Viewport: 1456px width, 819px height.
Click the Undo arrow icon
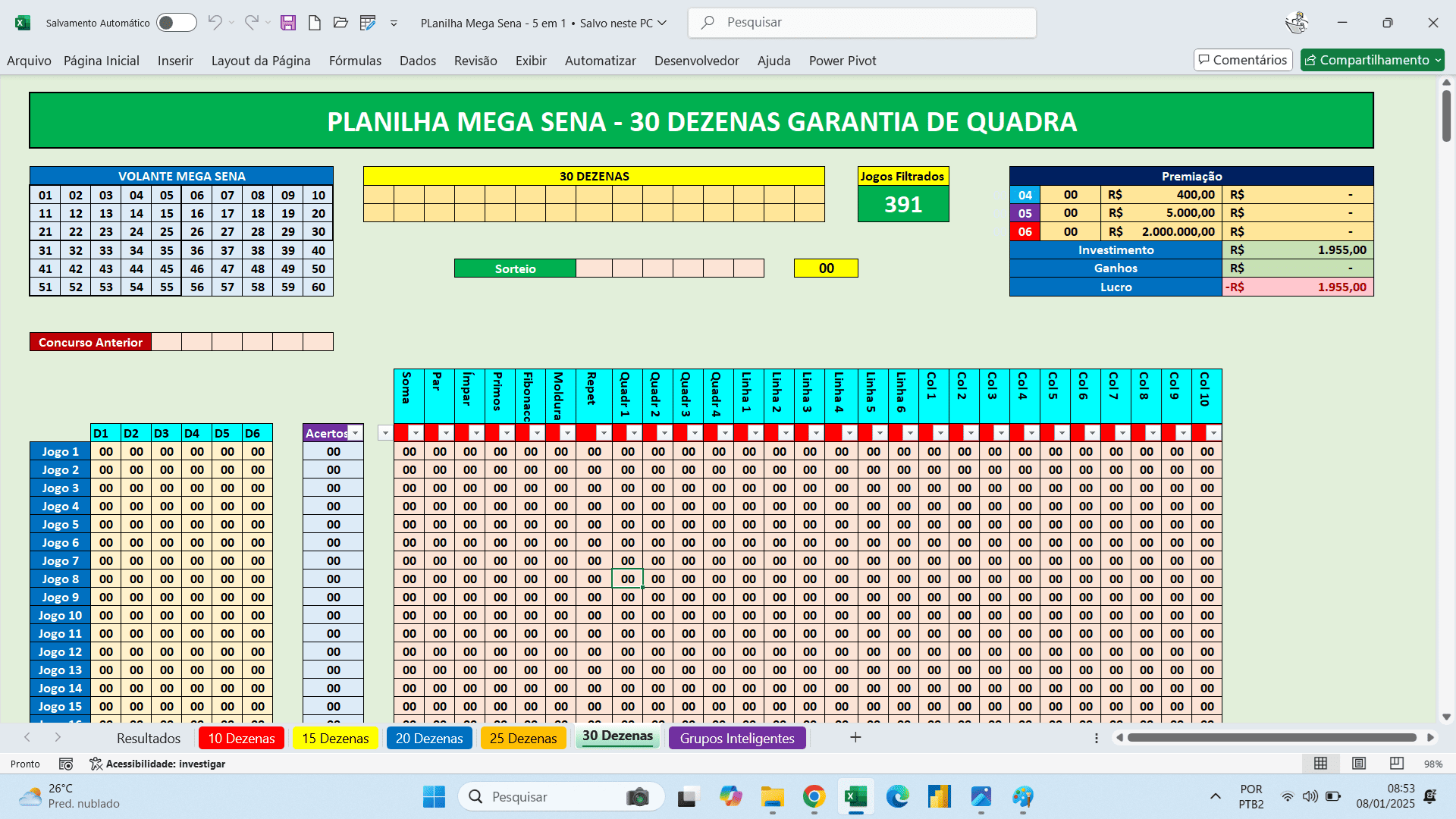[215, 23]
